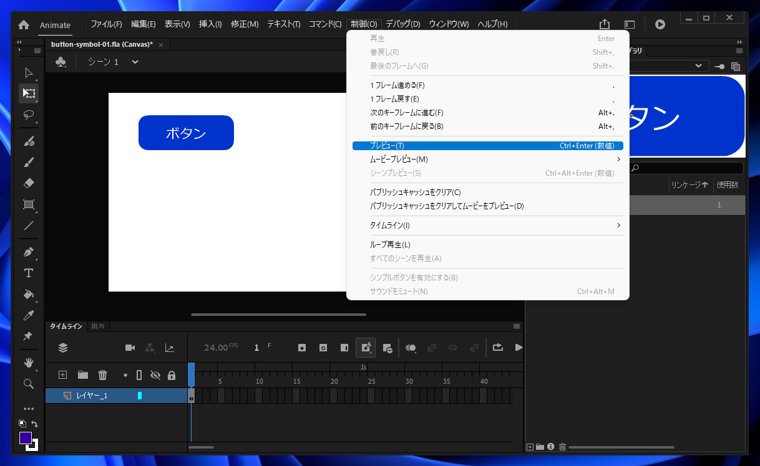This screenshot has height=466, width=760.
Task: Insert a frame using timeline button
Action: 344,348
